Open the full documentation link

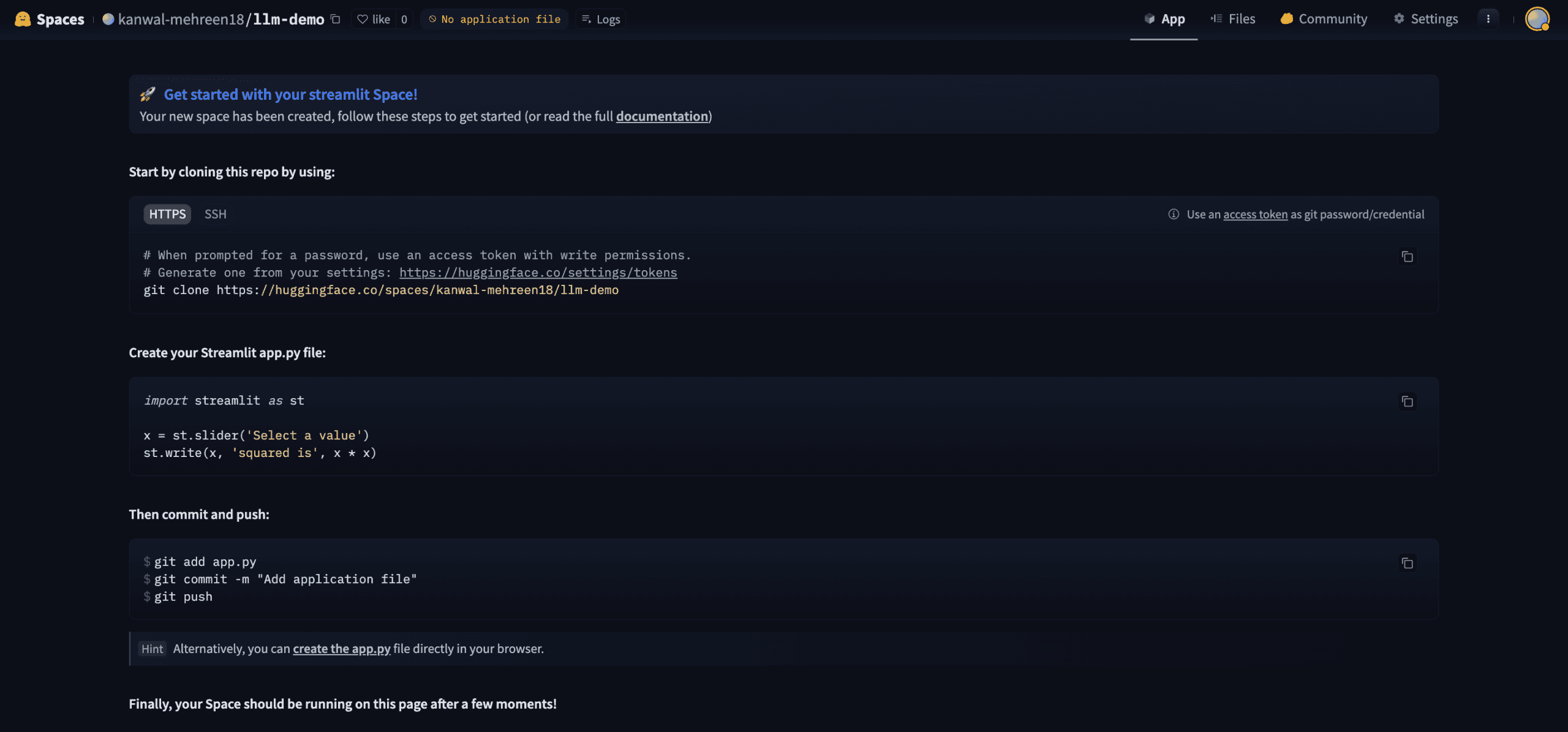(x=661, y=116)
